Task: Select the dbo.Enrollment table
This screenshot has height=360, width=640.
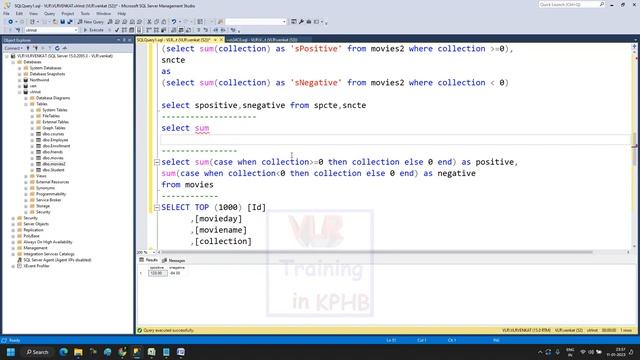Action: pyautogui.click(x=56, y=146)
